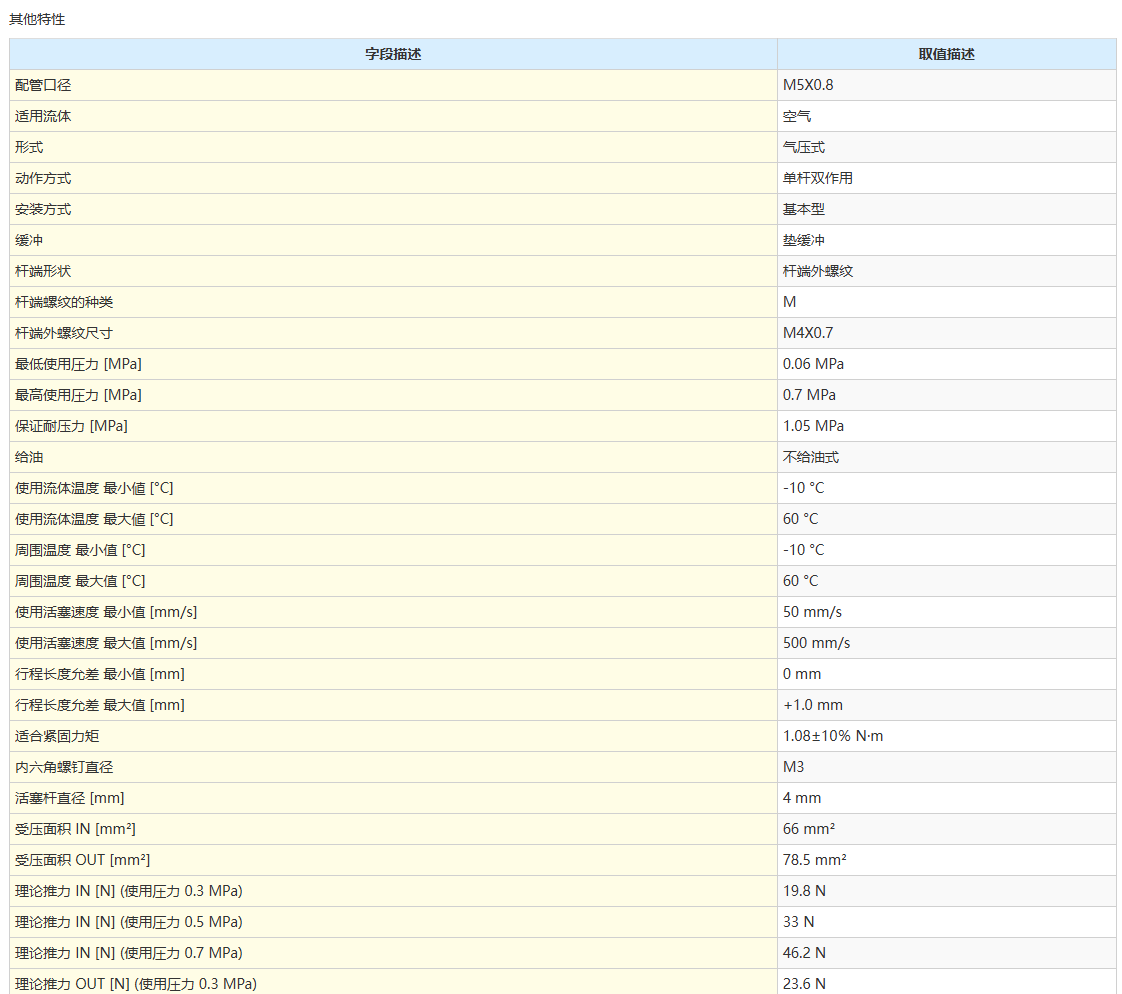Click the 78.5 mm² area value
This screenshot has width=1122, height=994.
[x=815, y=860]
